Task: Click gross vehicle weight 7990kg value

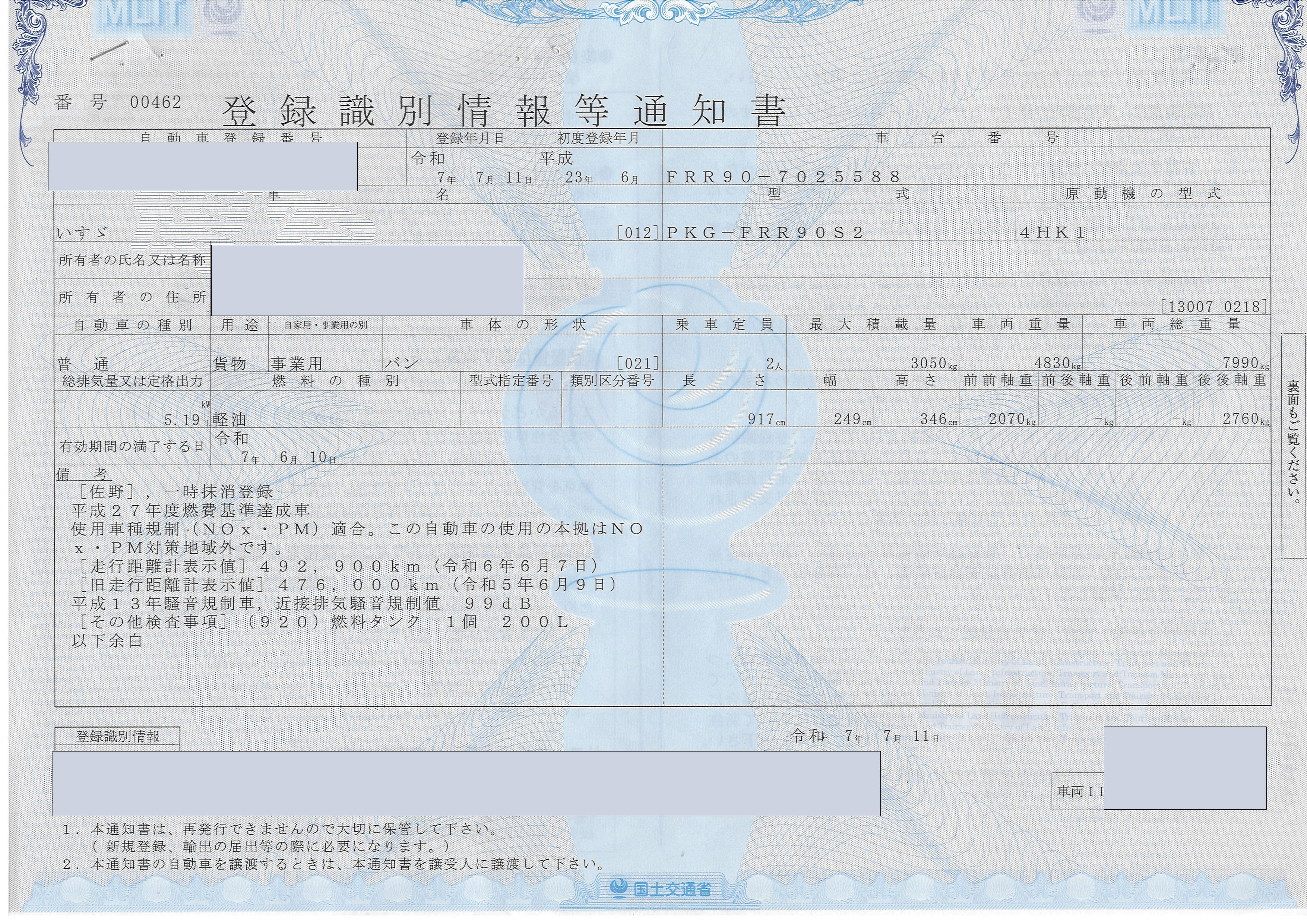Action: [1245, 363]
